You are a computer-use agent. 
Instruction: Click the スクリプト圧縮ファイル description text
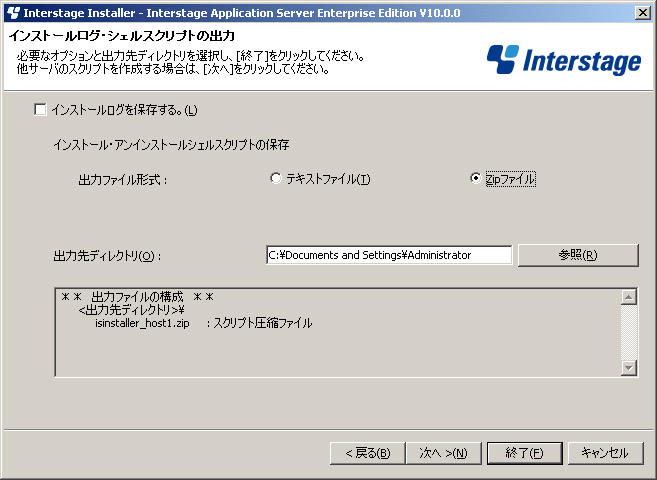pos(263,323)
